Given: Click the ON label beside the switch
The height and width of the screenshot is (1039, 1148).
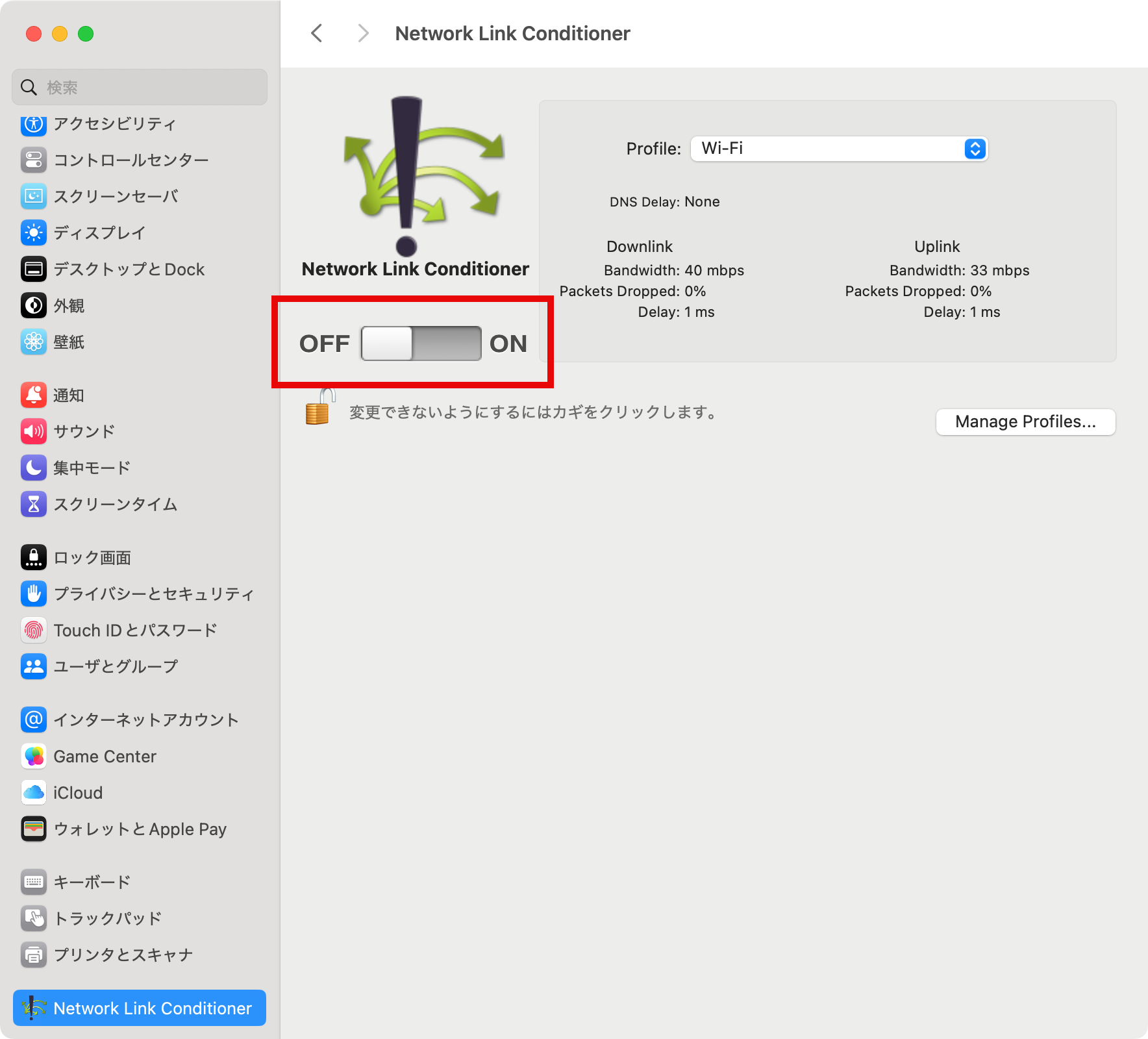Looking at the screenshot, I should tap(508, 344).
